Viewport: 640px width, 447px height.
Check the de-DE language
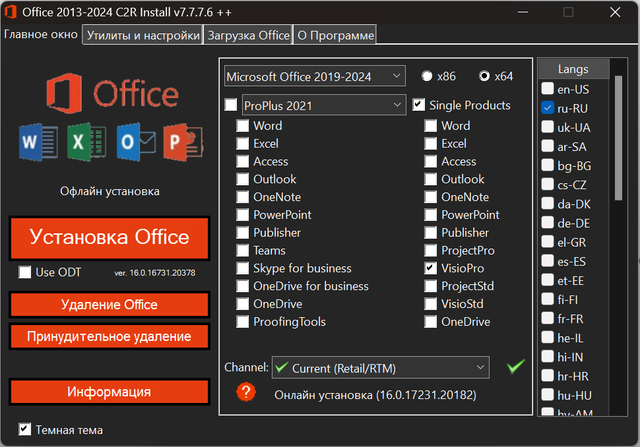[547, 222]
